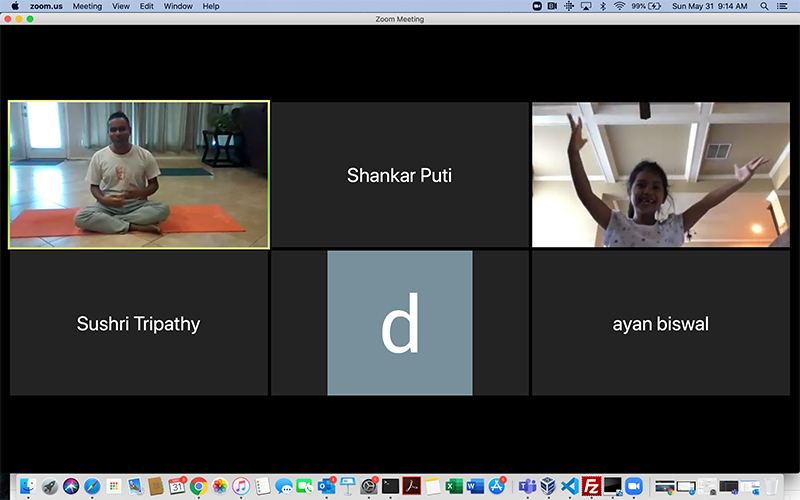Open the zoom.us application menu
This screenshot has height=500, width=800.
pos(46,6)
